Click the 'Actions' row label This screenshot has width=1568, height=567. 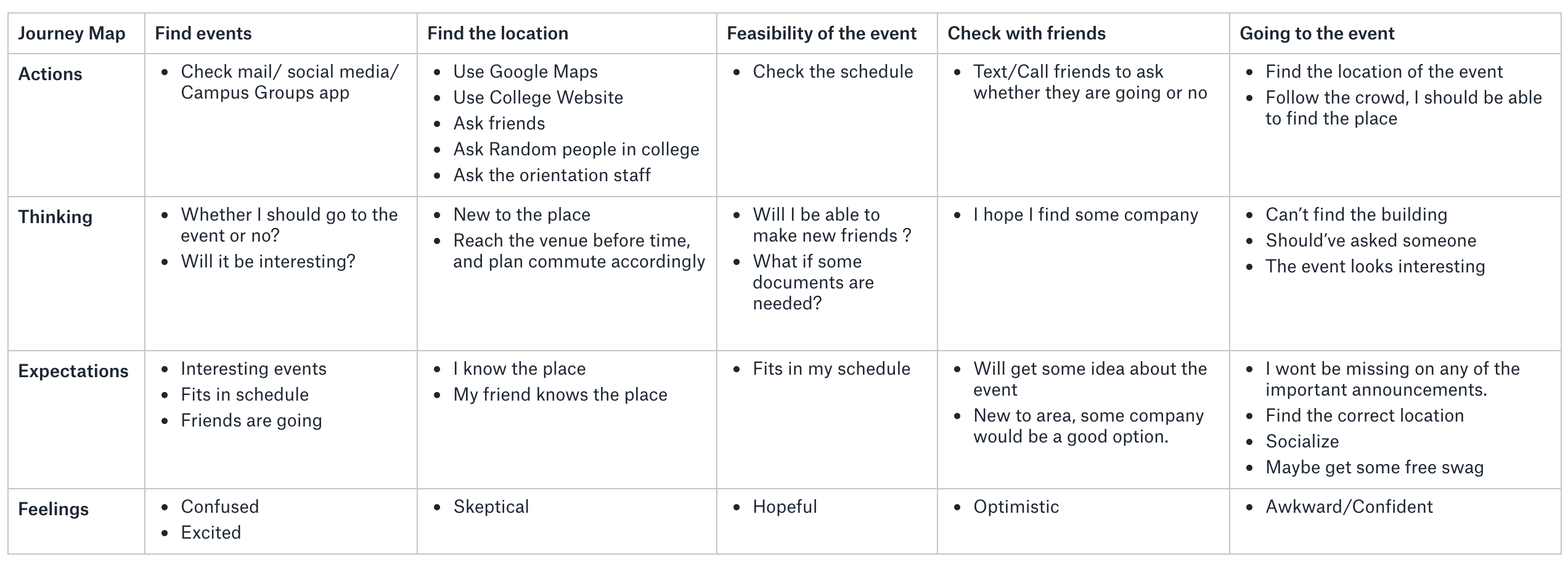pos(50,74)
